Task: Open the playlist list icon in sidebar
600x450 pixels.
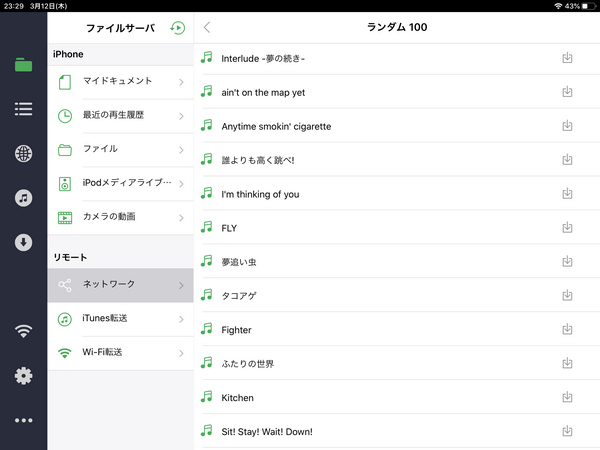Action: [23, 109]
